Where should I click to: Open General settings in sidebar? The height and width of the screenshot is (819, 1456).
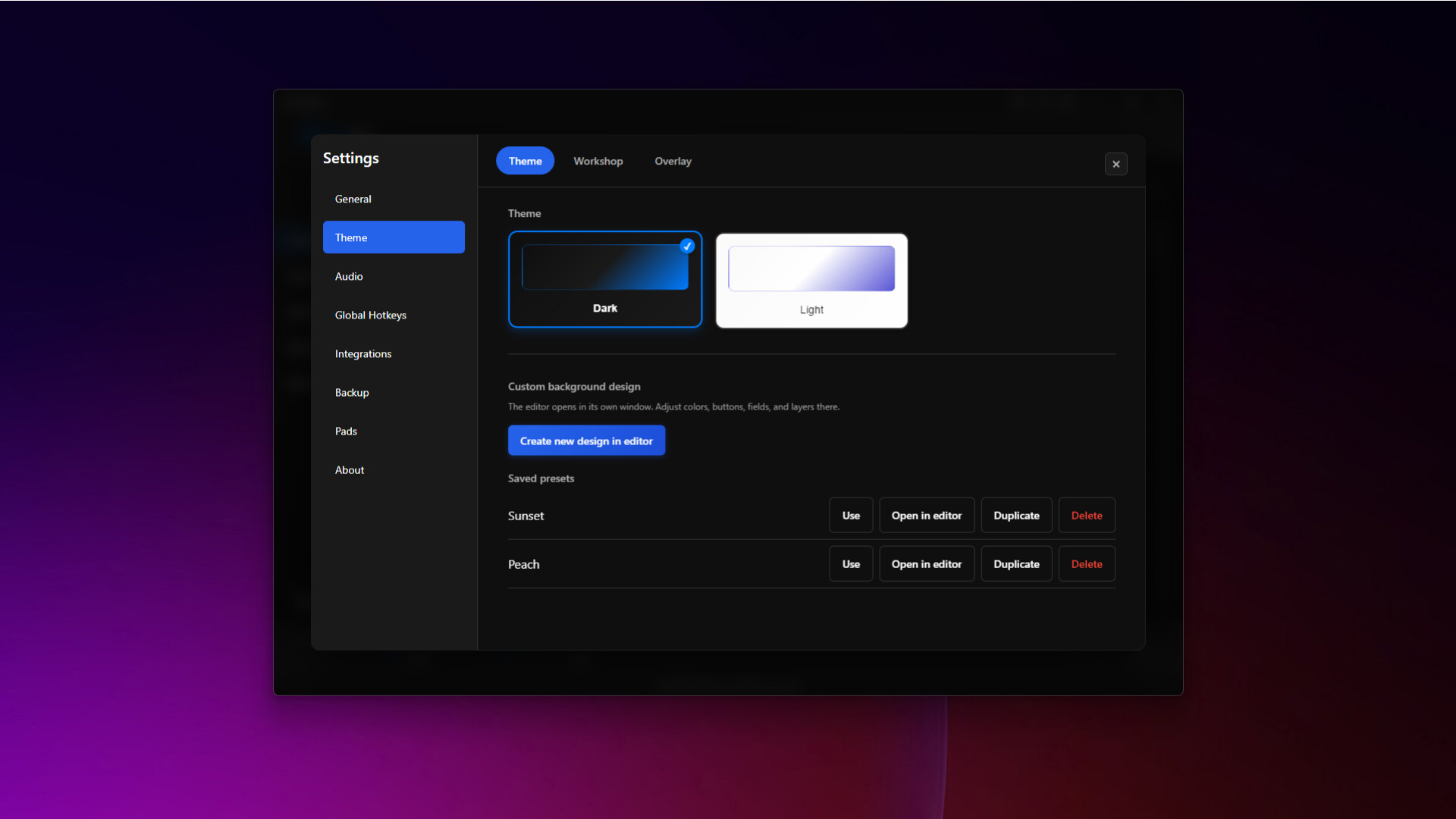[x=394, y=199]
